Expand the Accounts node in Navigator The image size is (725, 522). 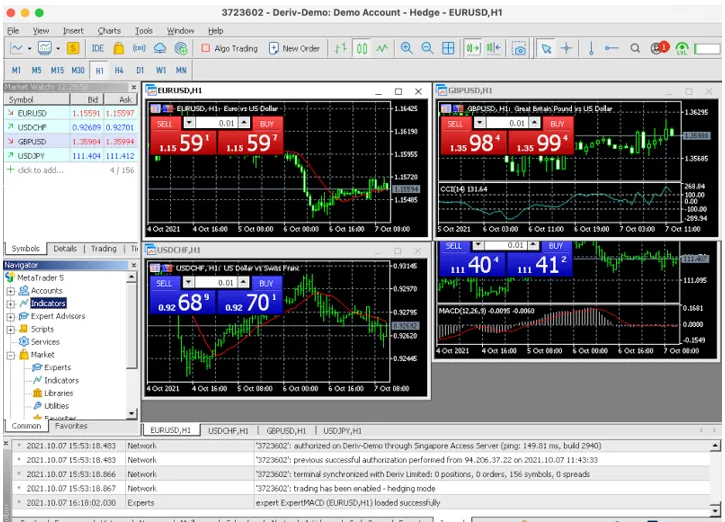click(x=10, y=291)
